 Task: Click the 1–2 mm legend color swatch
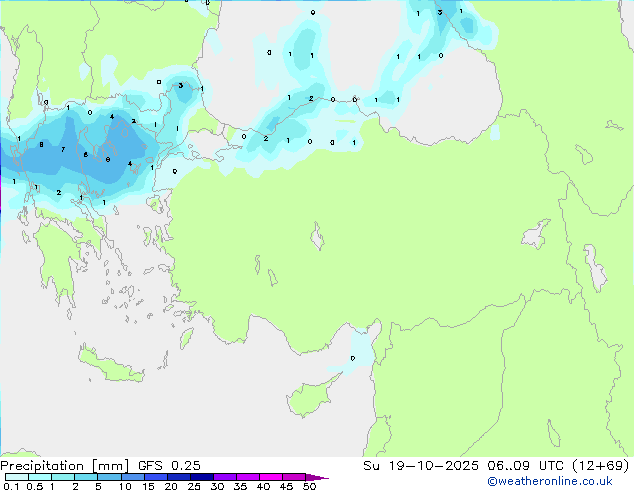pyautogui.click(x=63, y=477)
